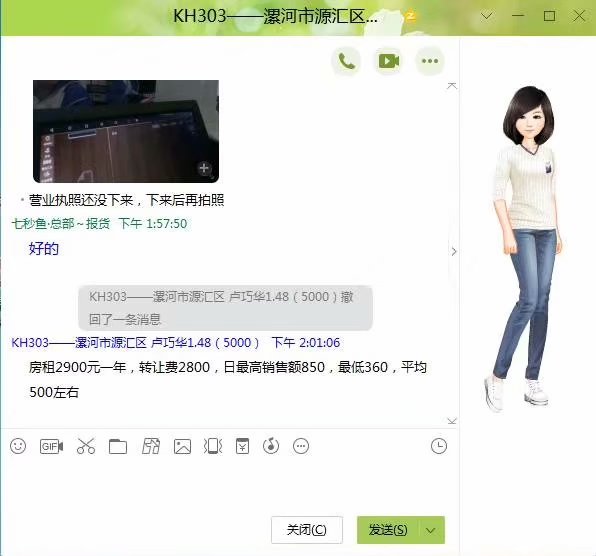
Task: Open the GIF animation recorder icon
Action: click(51, 446)
